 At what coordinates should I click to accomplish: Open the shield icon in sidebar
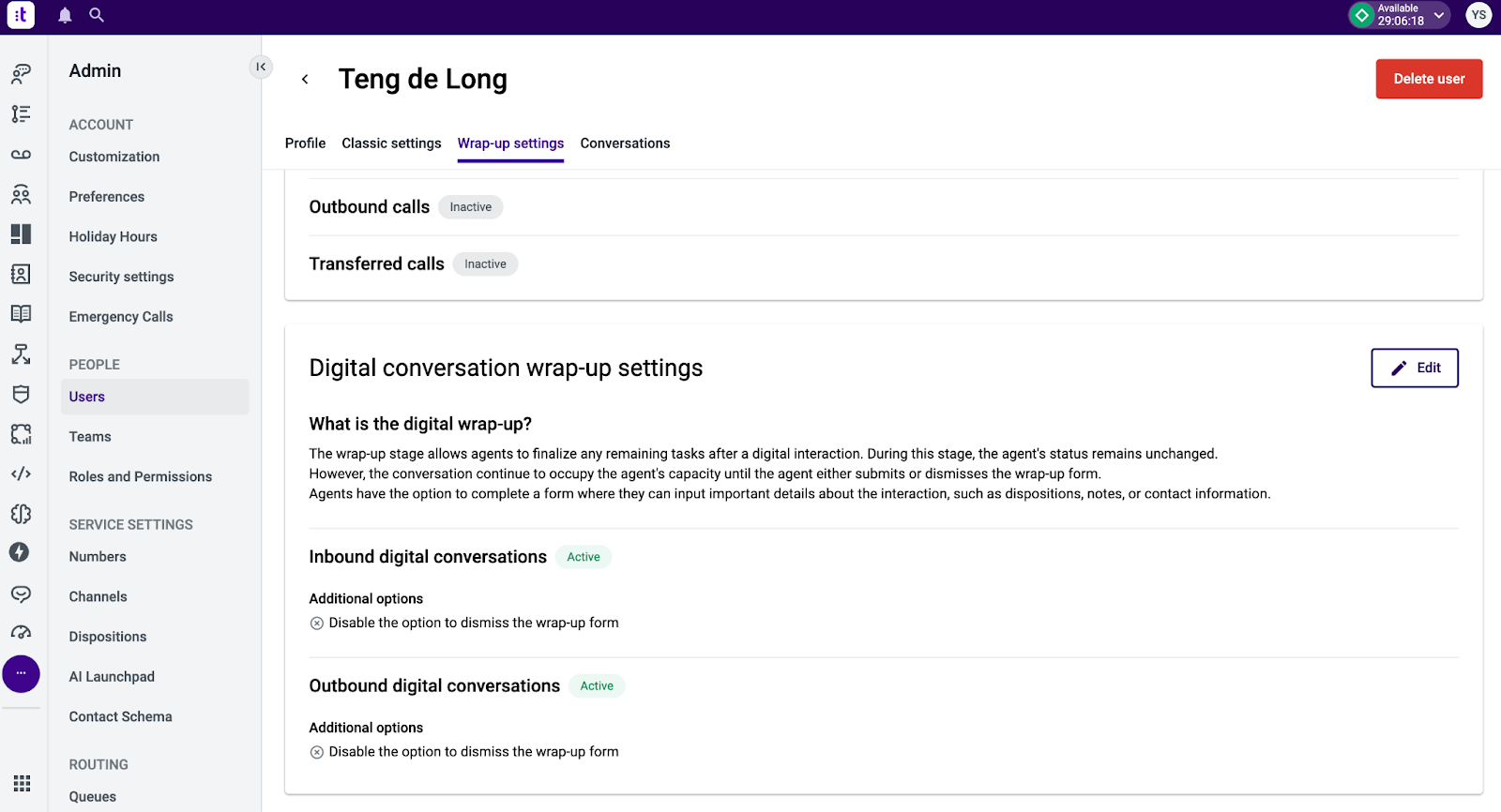[x=21, y=394]
